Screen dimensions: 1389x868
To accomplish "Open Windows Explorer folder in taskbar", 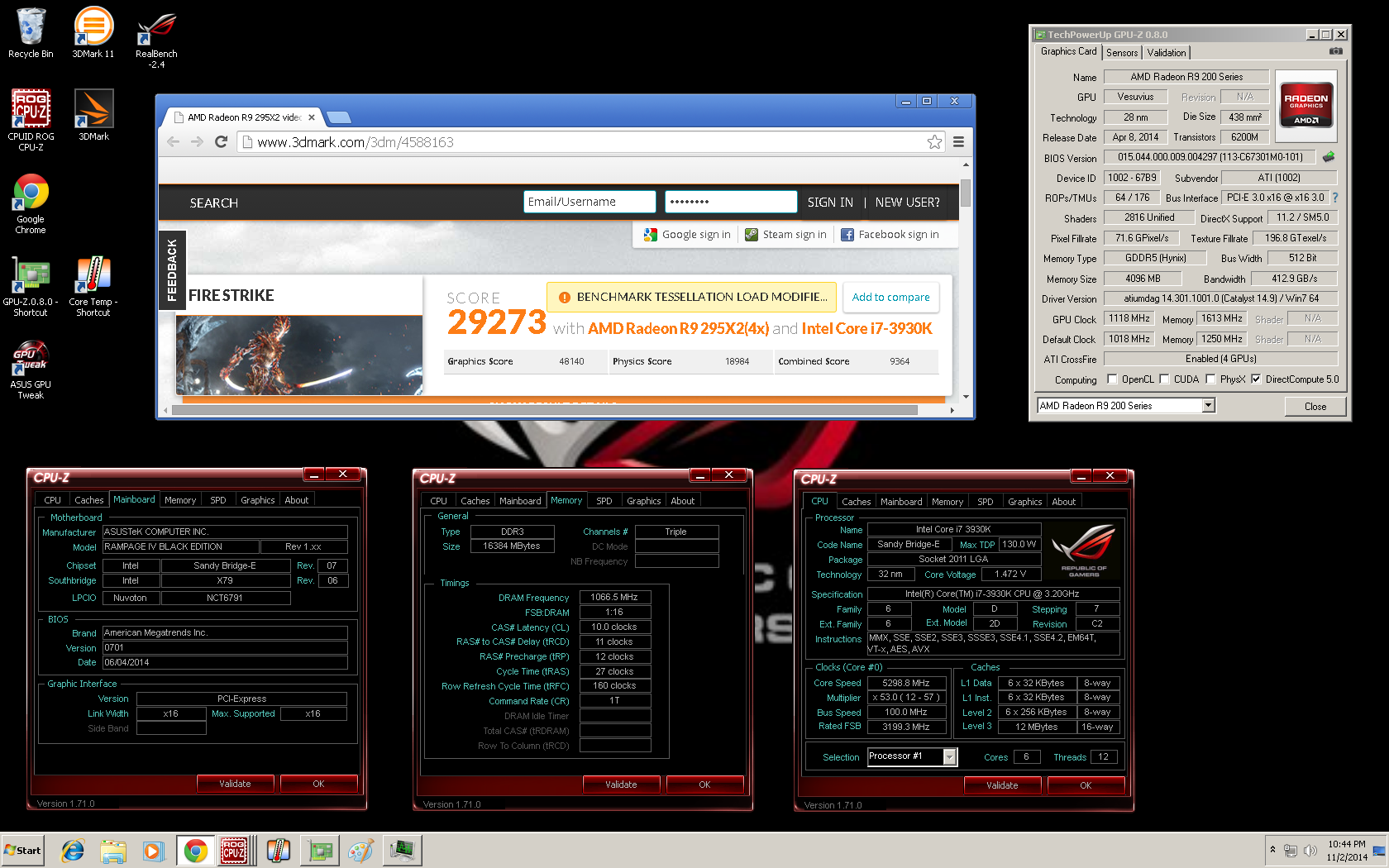I will tap(113, 851).
